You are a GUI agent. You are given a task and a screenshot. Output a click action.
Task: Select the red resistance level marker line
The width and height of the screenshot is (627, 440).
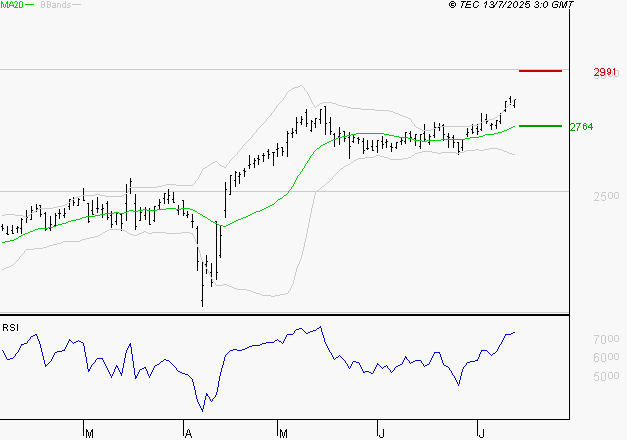540,71
